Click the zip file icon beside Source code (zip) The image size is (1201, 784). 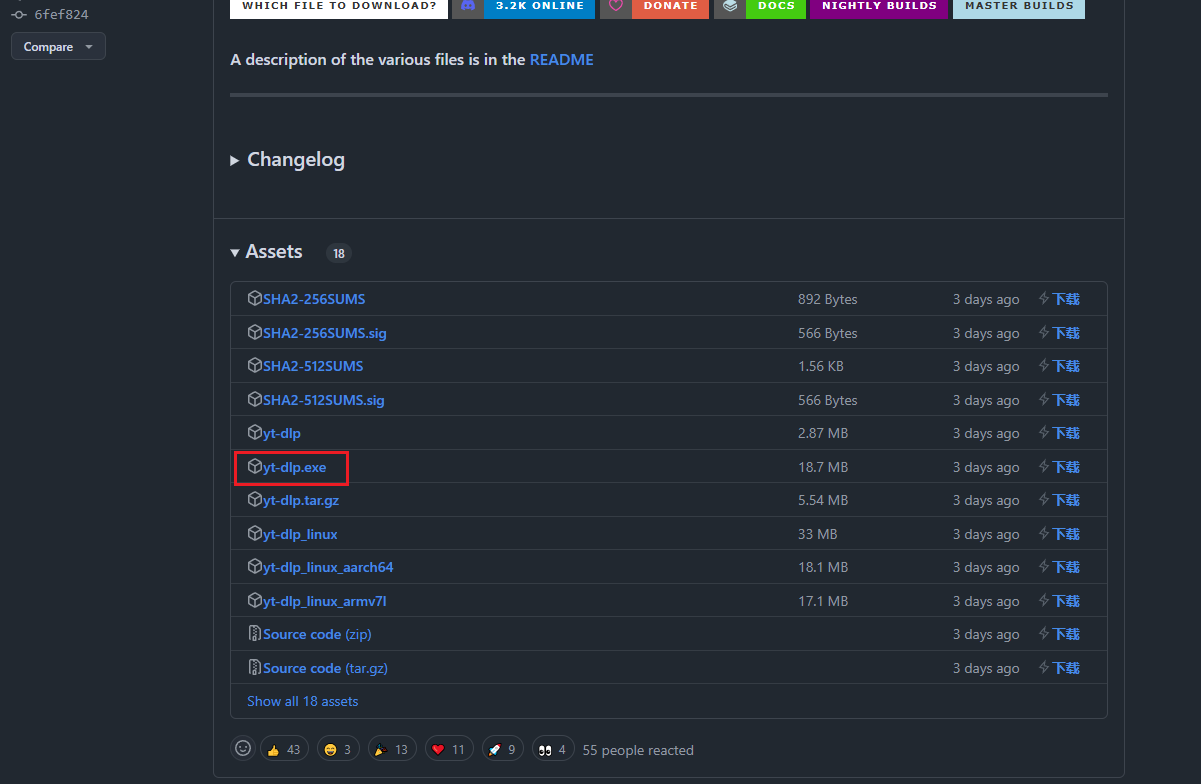(255, 634)
